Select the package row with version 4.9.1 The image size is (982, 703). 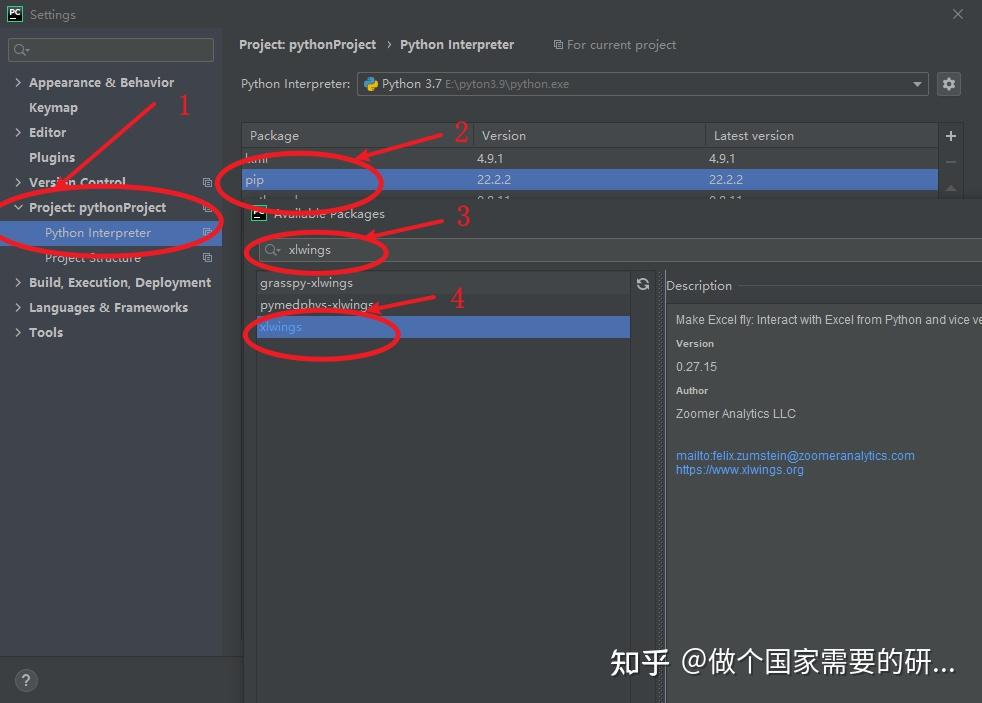coord(590,158)
